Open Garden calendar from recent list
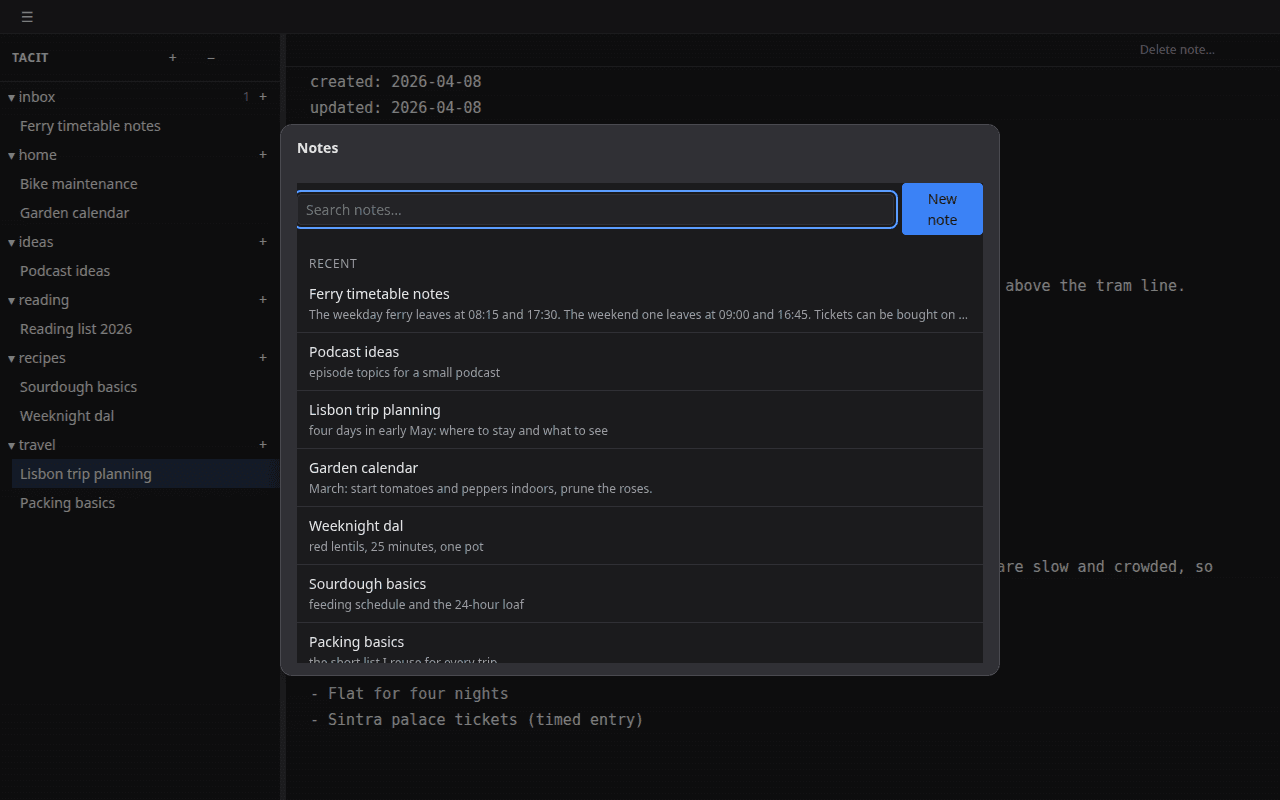This screenshot has width=1280, height=800. click(640, 478)
